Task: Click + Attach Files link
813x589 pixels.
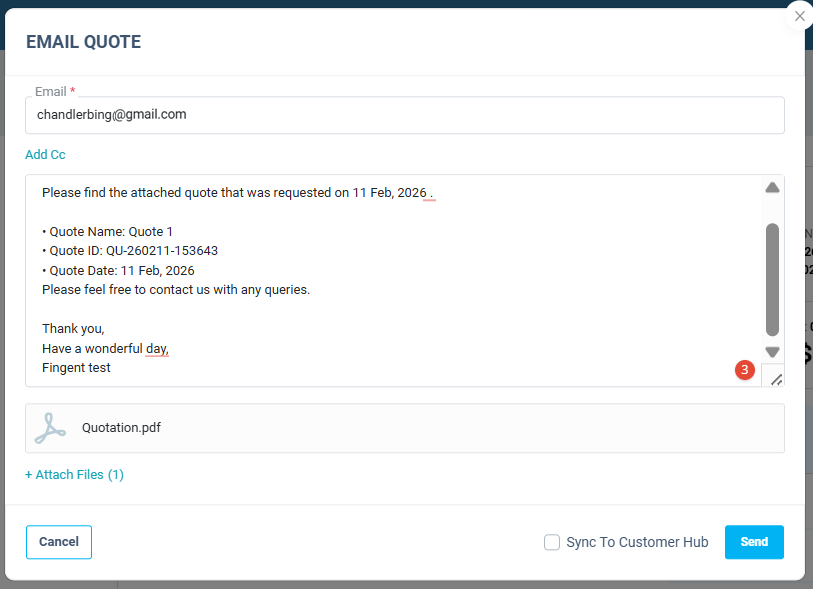Action: click(x=74, y=475)
